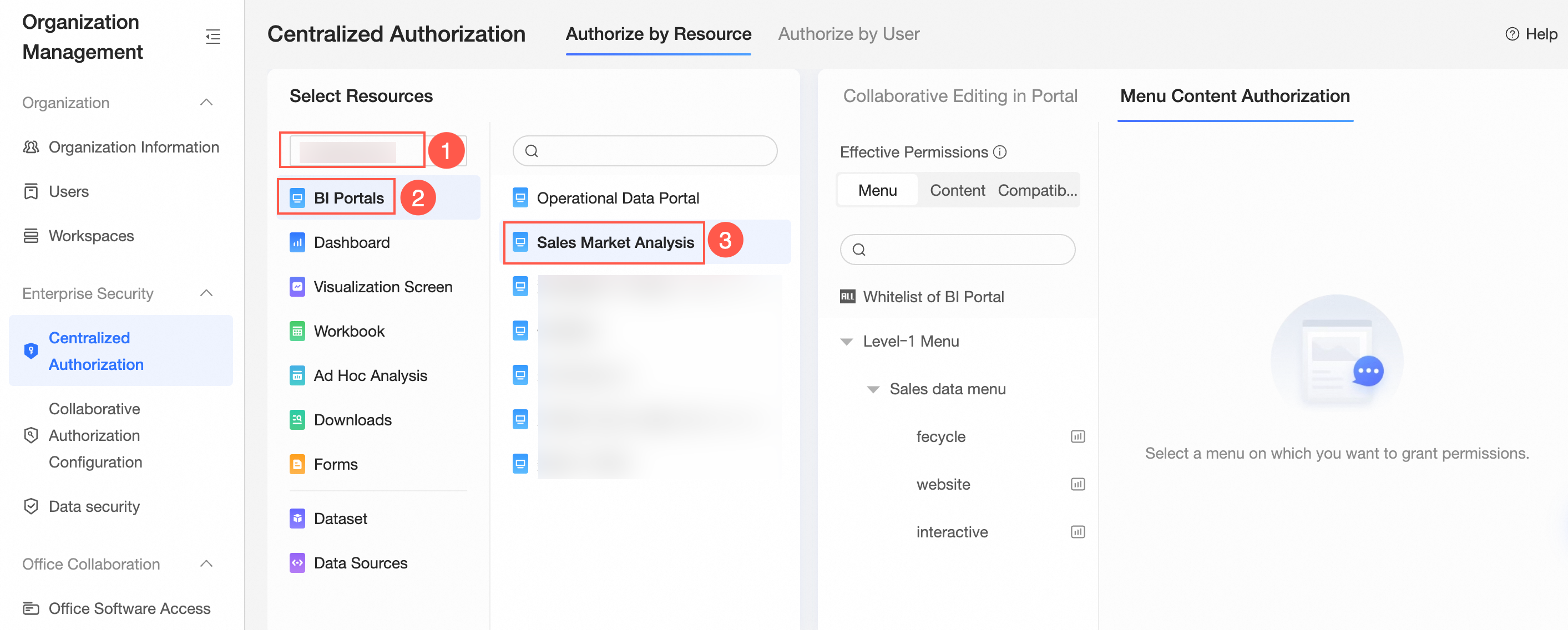Select the Visualization Screen resource type
1568x630 pixels.
click(x=382, y=287)
